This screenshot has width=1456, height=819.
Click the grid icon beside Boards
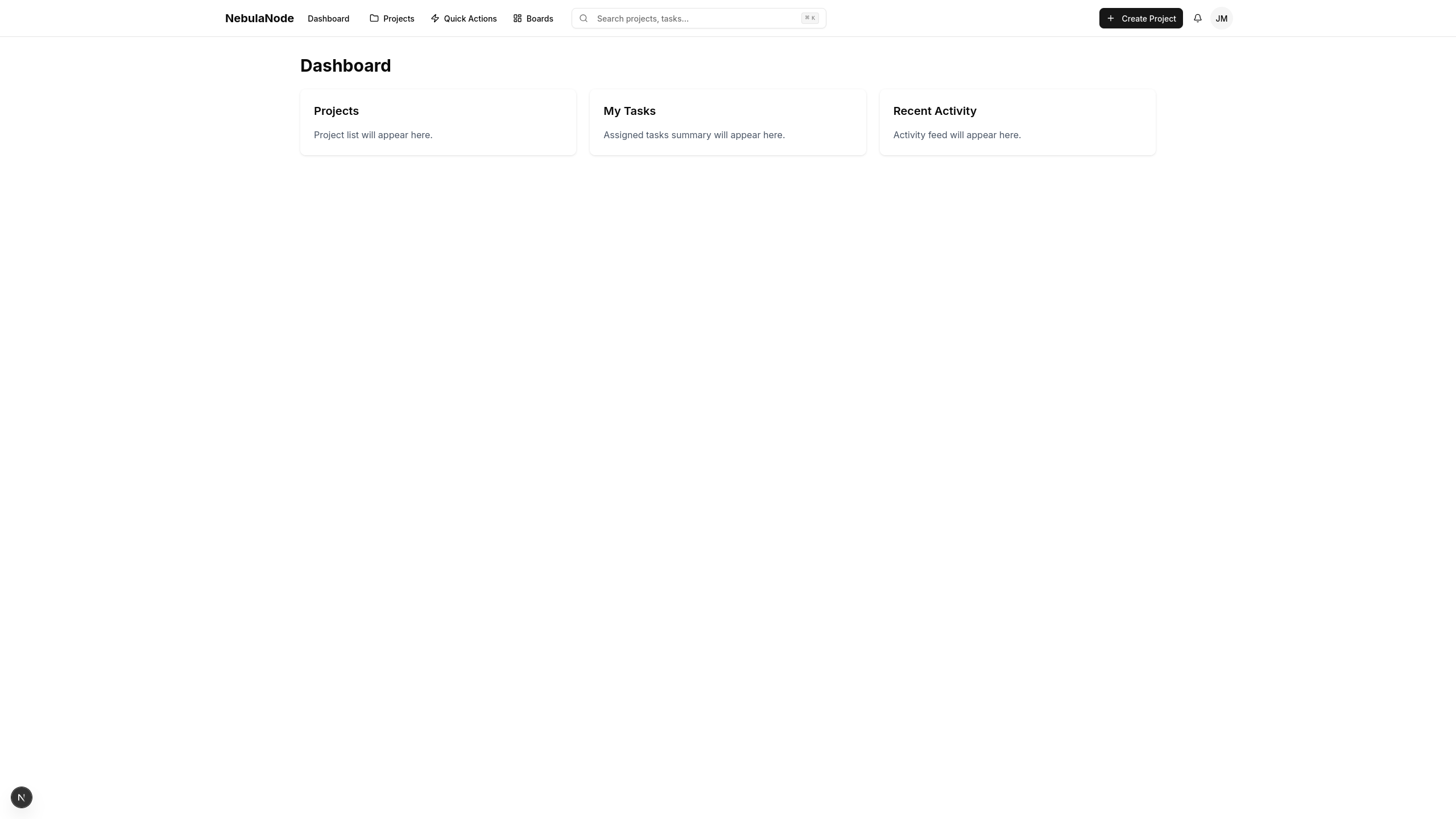coord(518,18)
